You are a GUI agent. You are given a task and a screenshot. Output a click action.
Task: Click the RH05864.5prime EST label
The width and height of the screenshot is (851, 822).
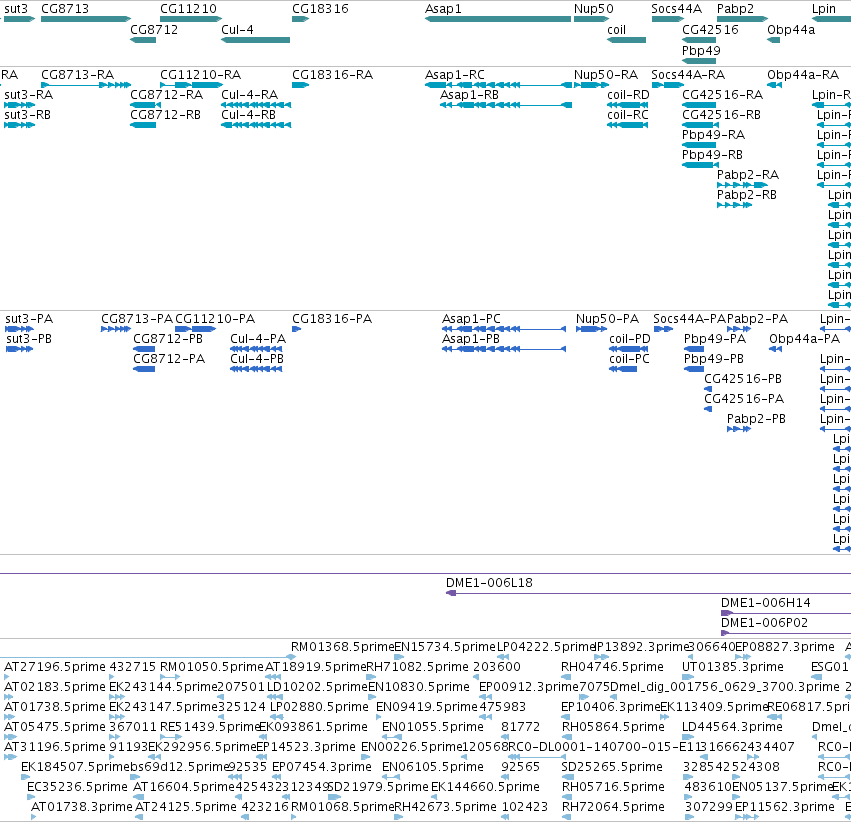click(613, 727)
